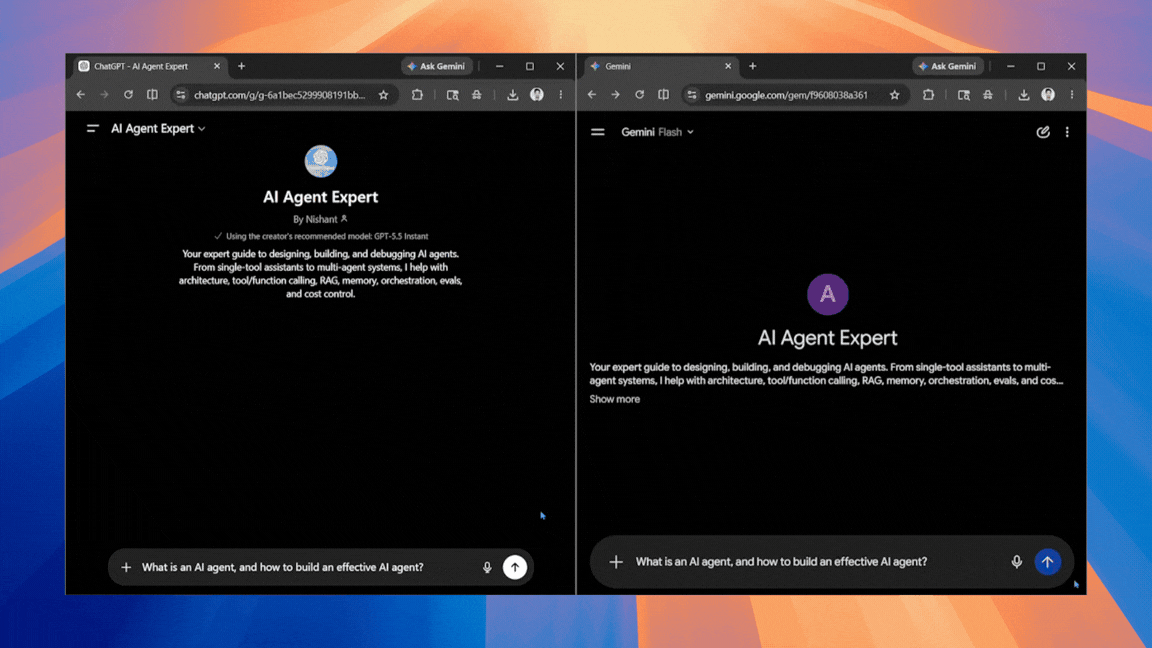Send the Gemini prompt with the blue arrow button
Viewport: 1152px width, 648px height.
[1048, 562]
